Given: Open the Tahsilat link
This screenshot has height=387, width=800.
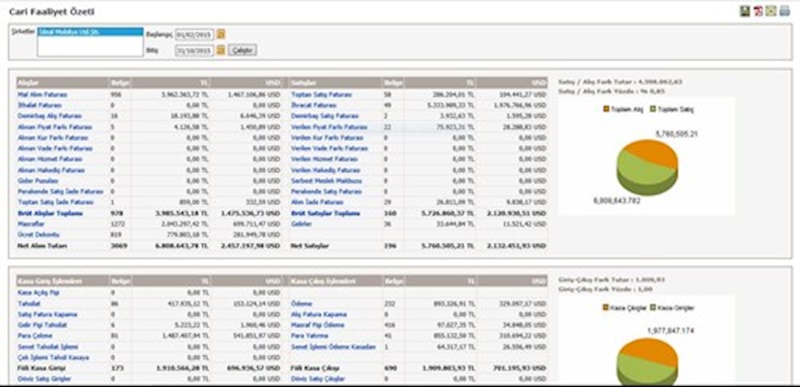Looking at the screenshot, I should click(29, 303).
